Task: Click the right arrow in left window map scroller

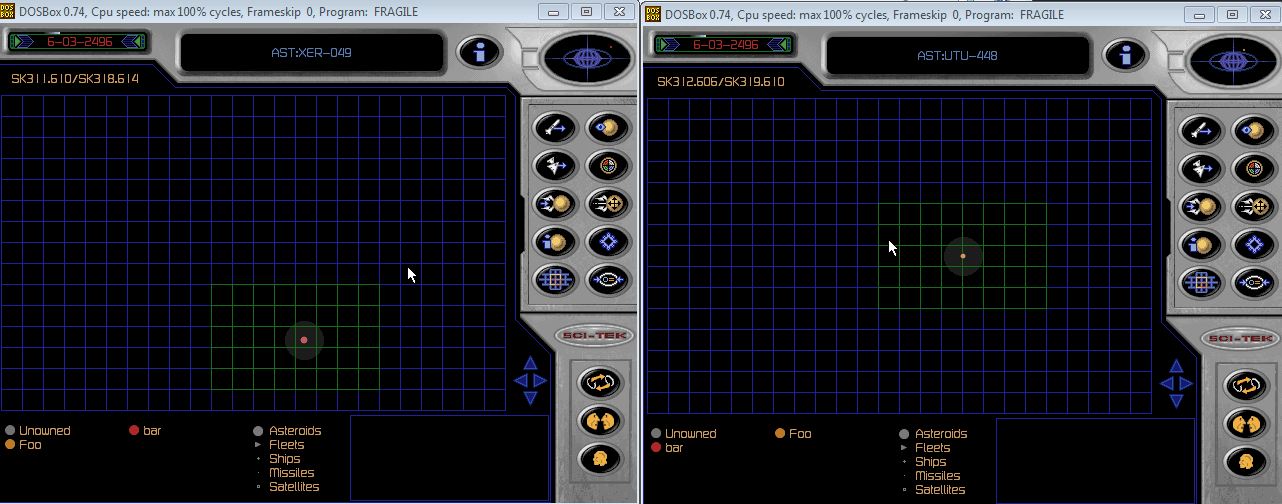Action: coord(541,380)
